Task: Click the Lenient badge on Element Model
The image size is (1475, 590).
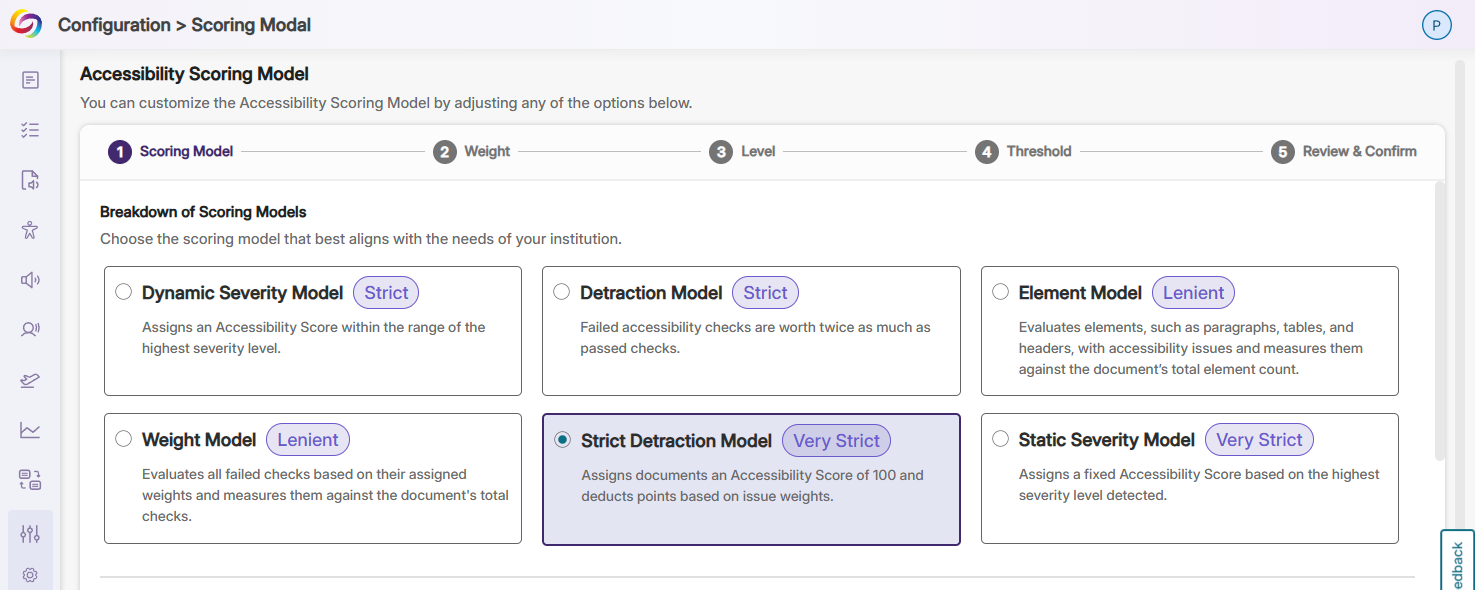Action: (1193, 293)
